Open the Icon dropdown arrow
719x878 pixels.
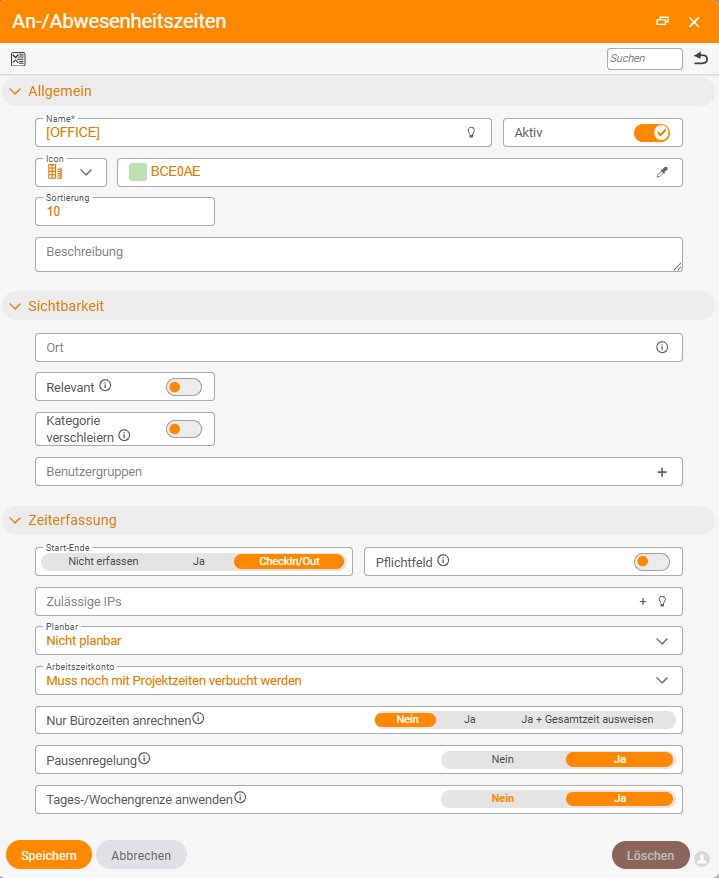click(86, 172)
